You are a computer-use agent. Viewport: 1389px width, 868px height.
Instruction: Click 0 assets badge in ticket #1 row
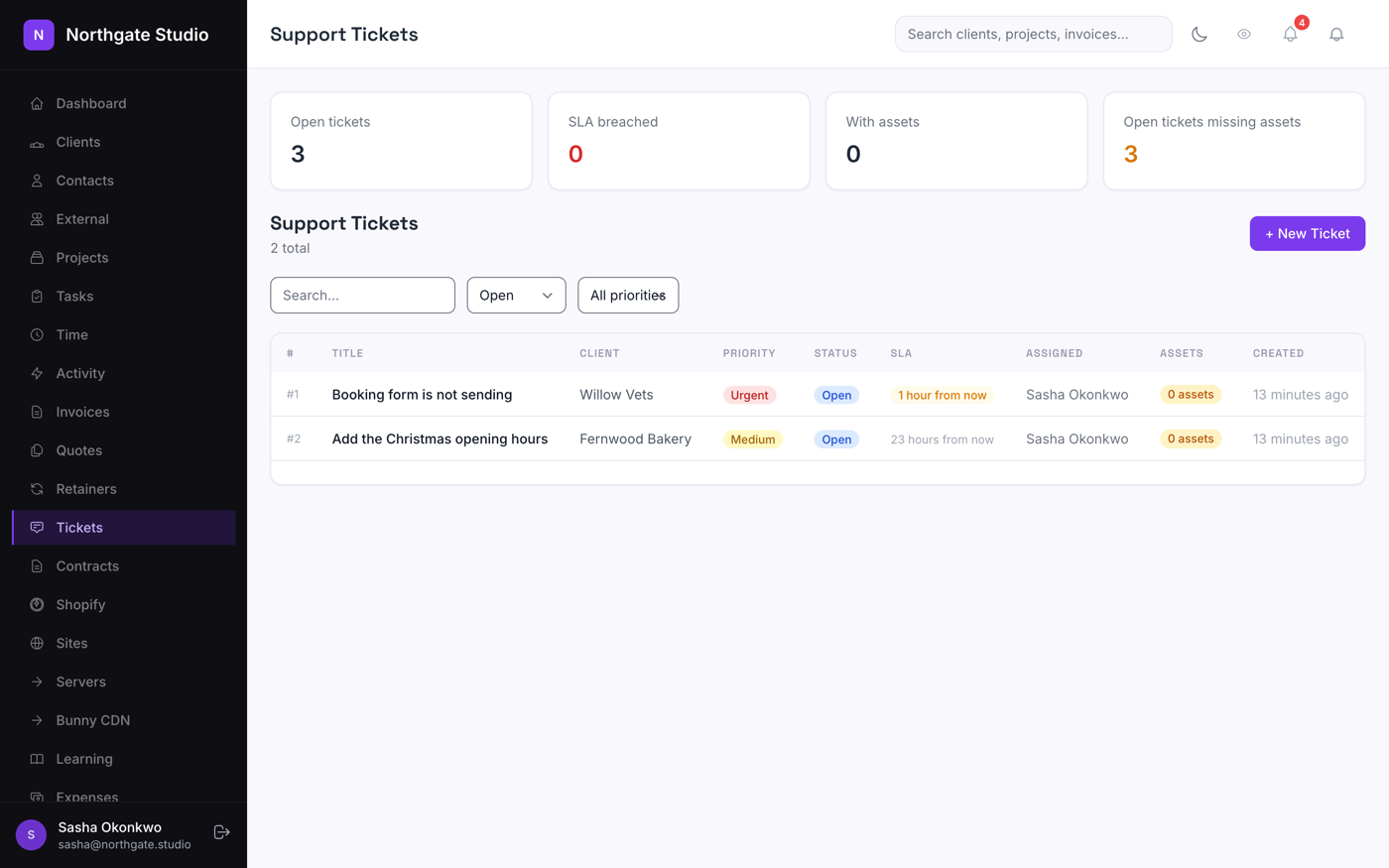(x=1191, y=395)
